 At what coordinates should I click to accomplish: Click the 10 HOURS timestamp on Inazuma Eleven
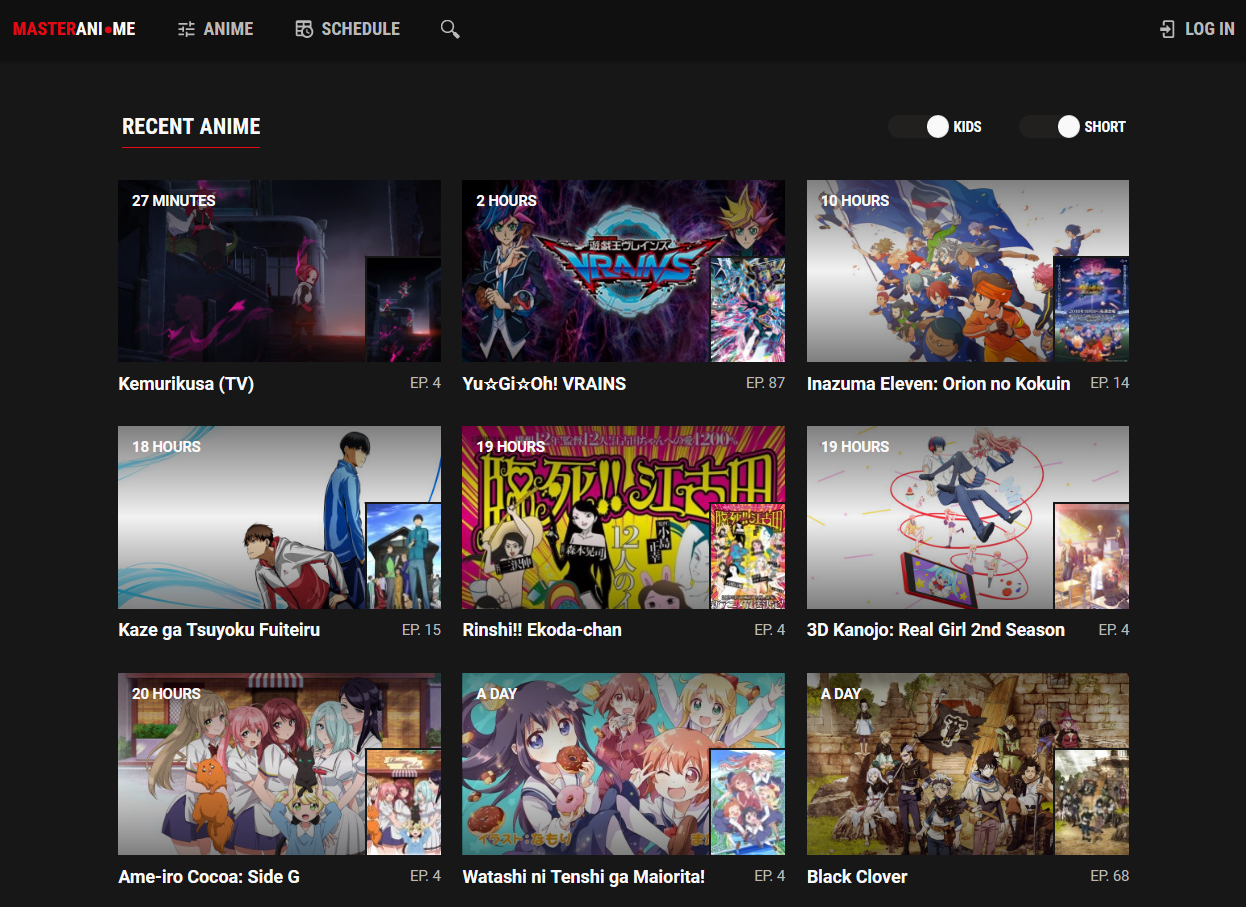coord(855,201)
